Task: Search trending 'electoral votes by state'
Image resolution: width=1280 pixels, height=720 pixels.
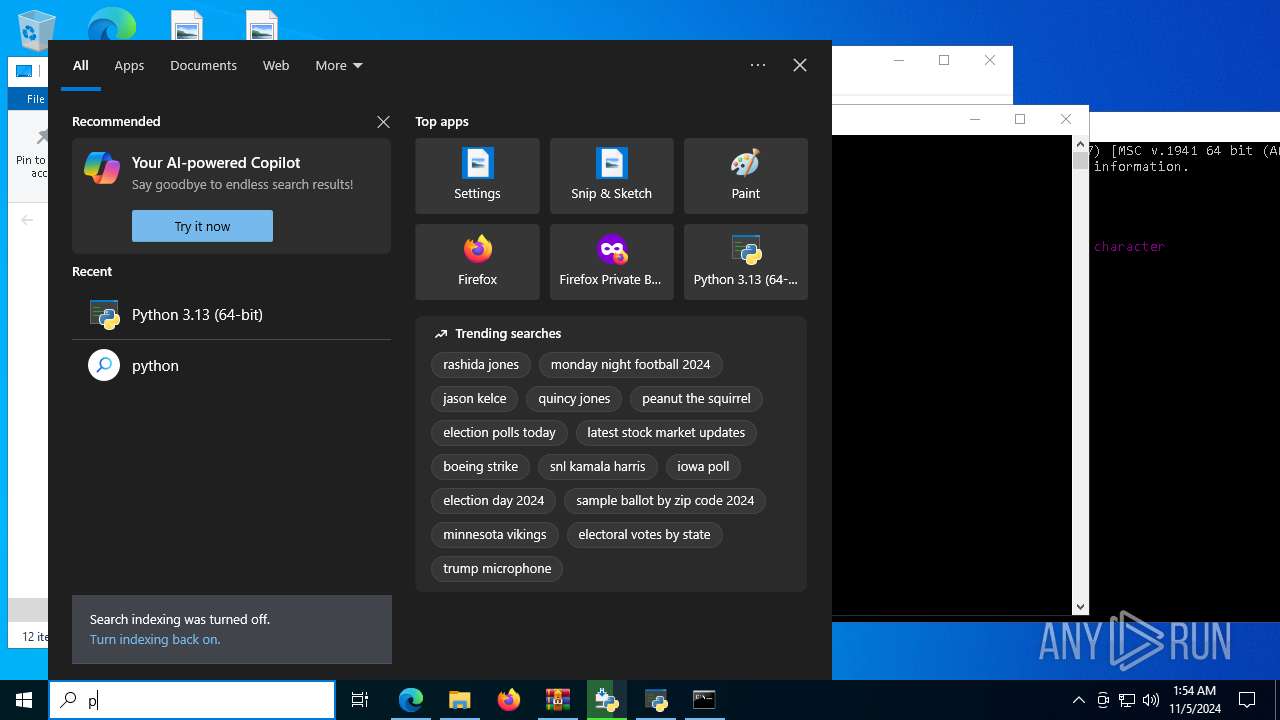Action: click(644, 535)
